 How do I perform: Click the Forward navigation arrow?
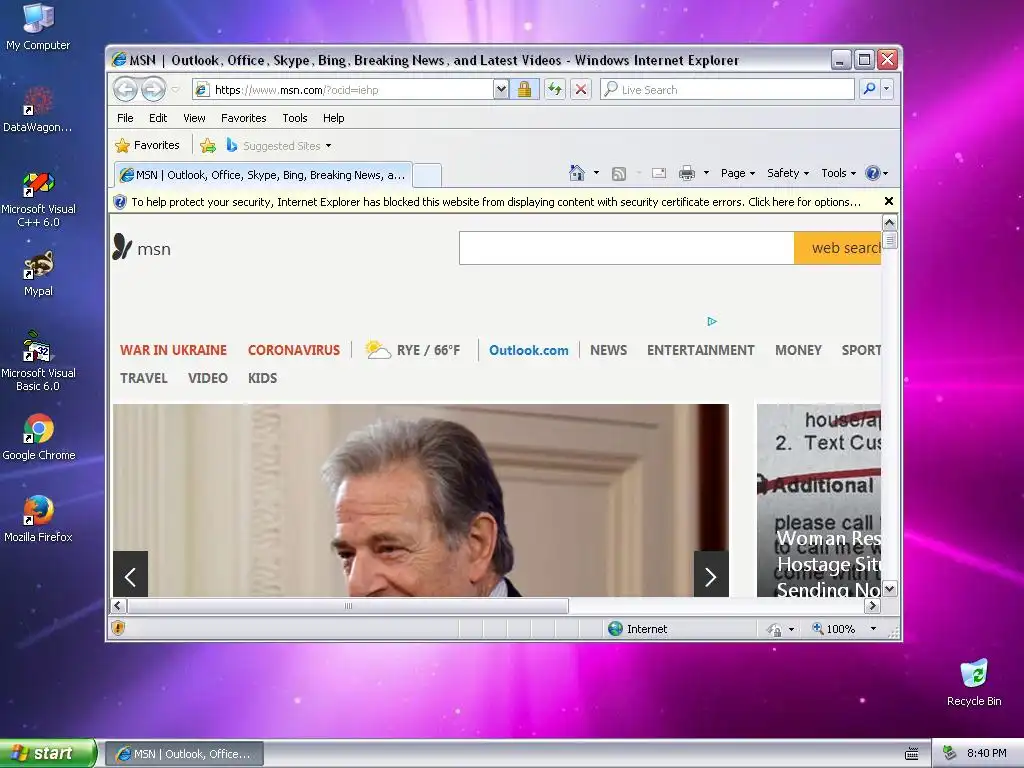[x=153, y=89]
